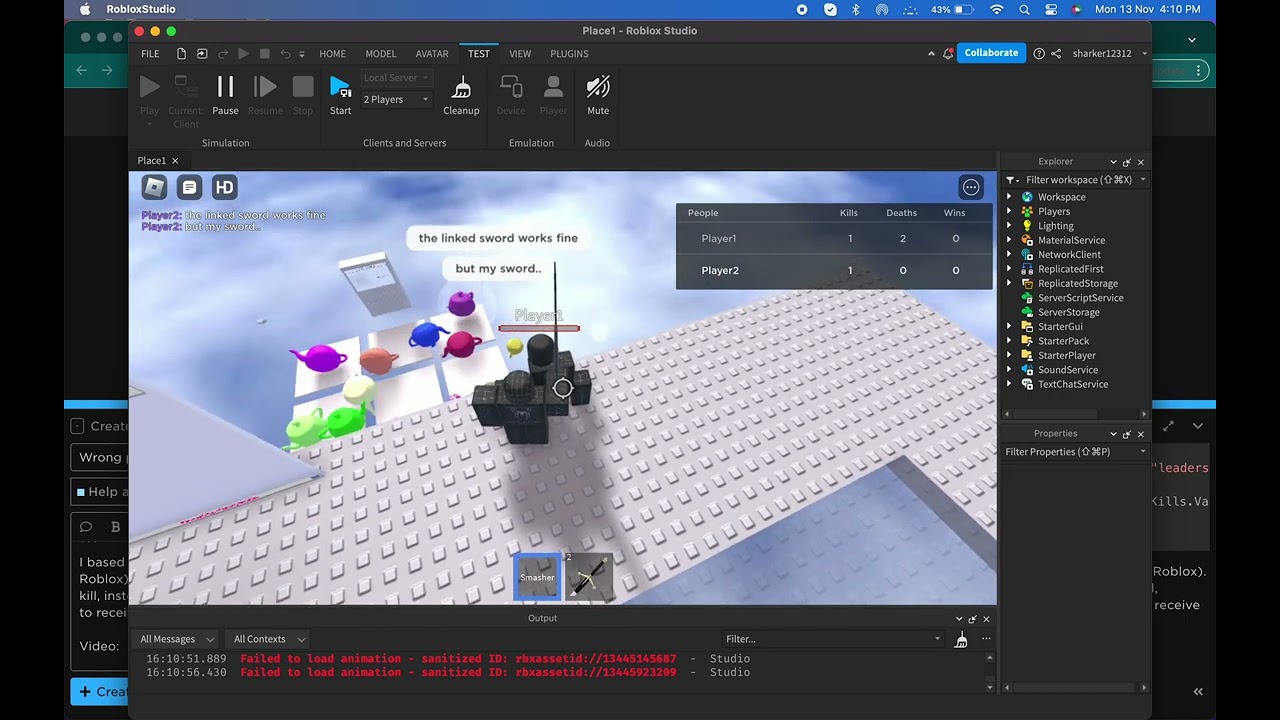This screenshot has width=1280, height=720.
Task: Switch to the AVATAR tab
Action: click(432, 54)
